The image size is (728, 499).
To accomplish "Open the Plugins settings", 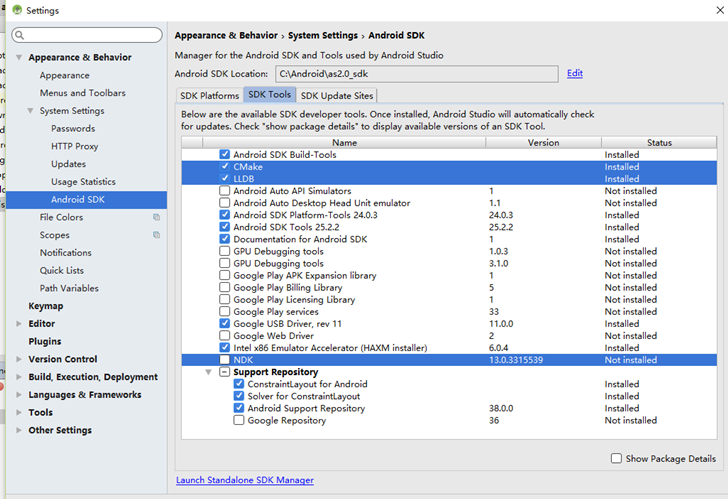I will 45,341.
